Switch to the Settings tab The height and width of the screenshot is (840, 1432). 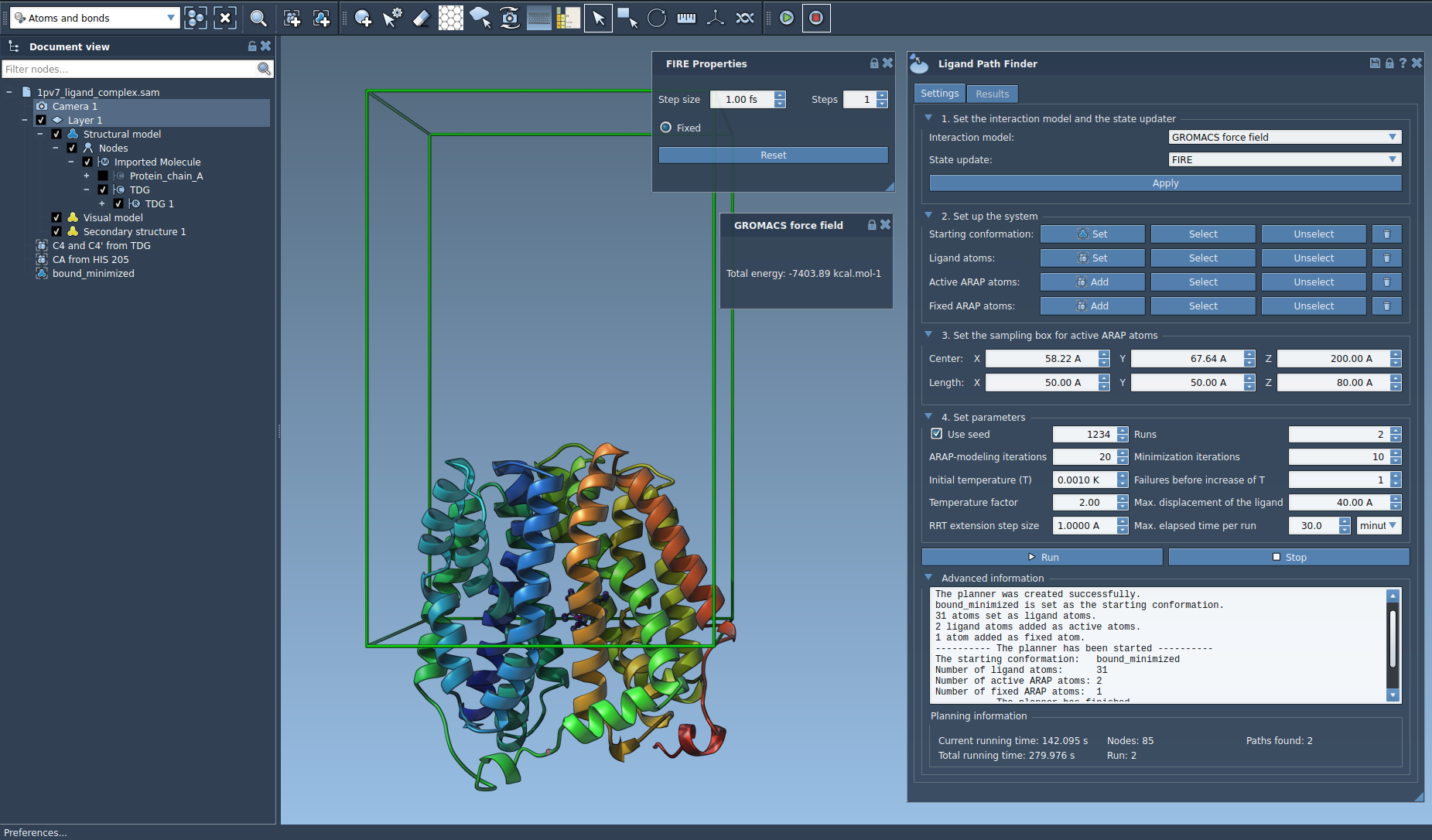[939, 94]
